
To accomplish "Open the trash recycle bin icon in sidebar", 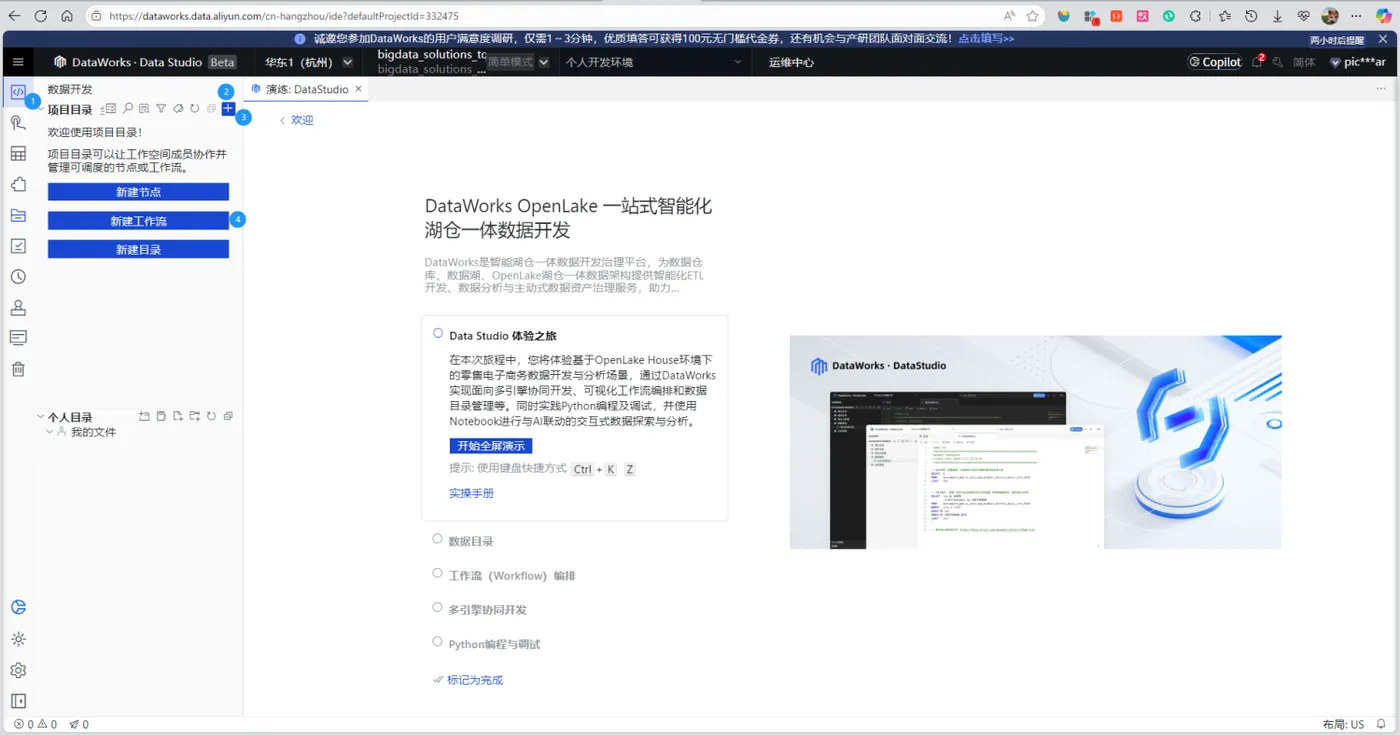I will pyautogui.click(x=18, y=369).
